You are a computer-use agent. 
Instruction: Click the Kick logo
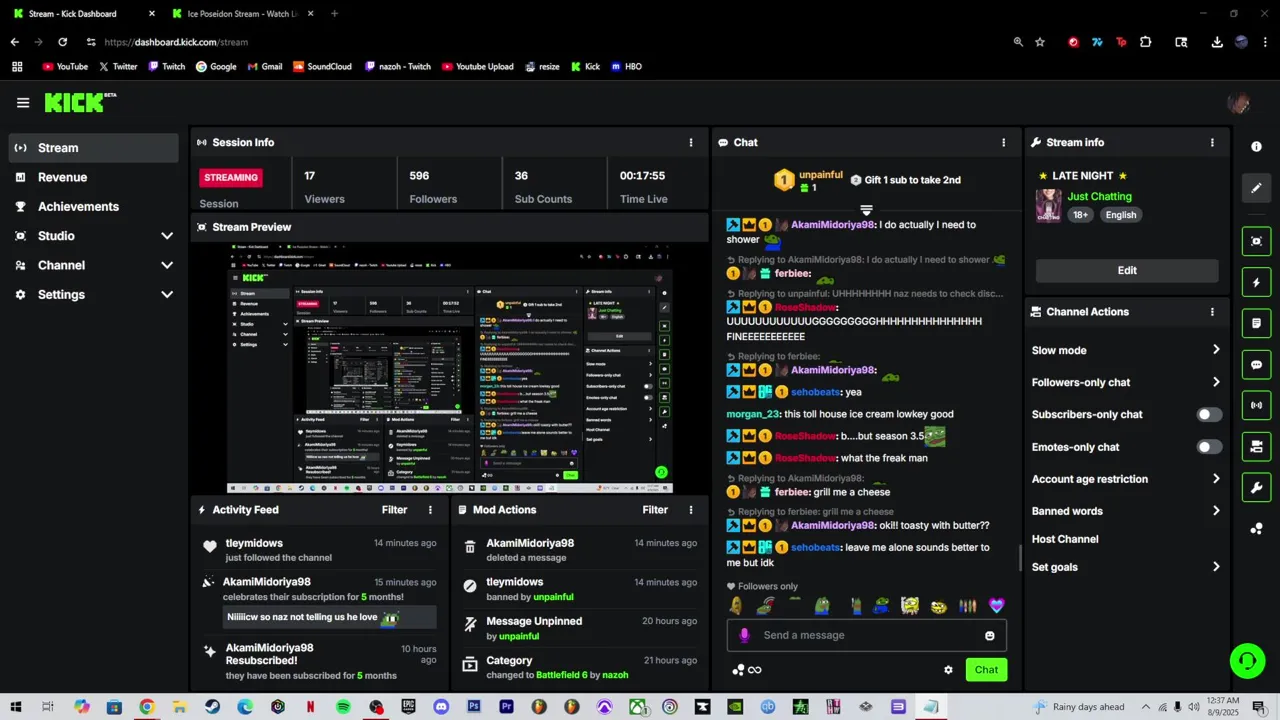point(80,102)
